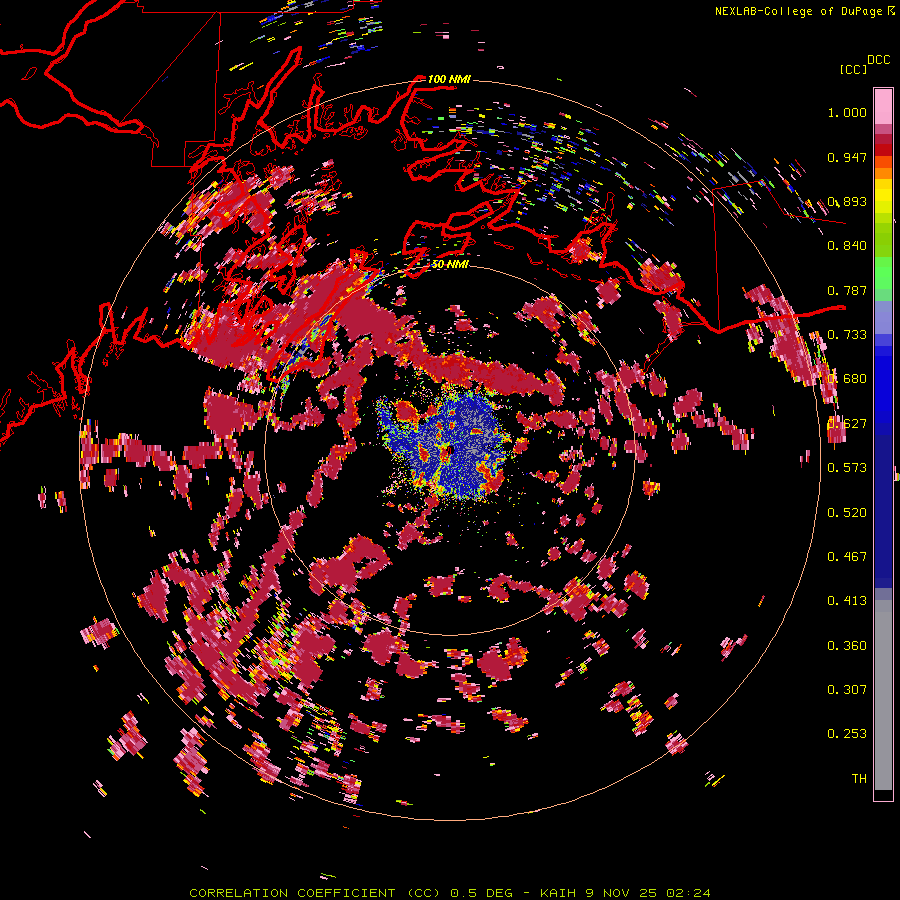Screen dimensions: 900x900
Task: Click the 0.520 scale value
Action: pyautogui.click(x=847, y=513)
